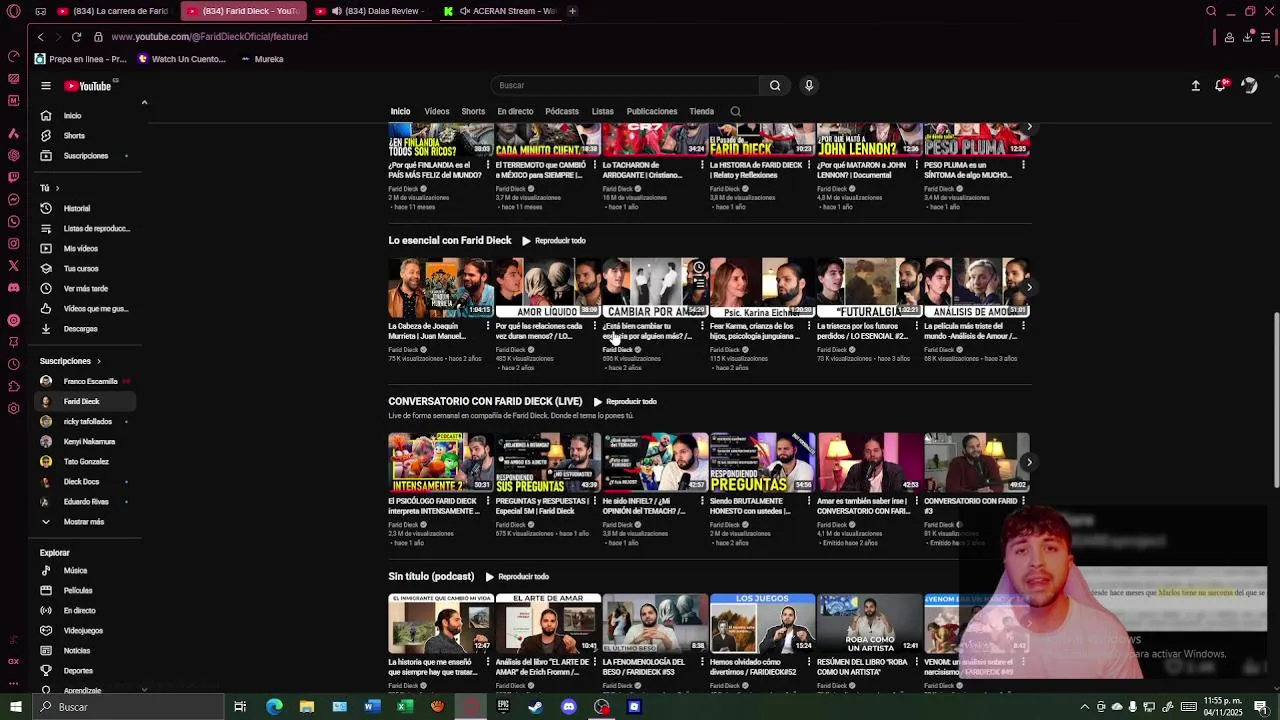Open LOS JUEGOS podcast thumbnail

(762, 623)
